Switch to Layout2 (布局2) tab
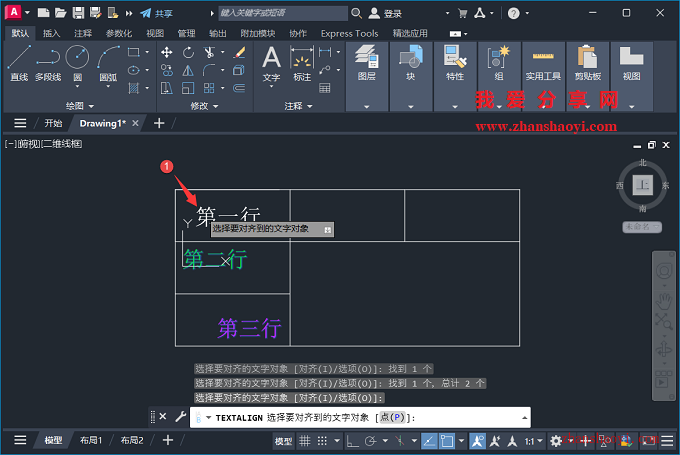Screen dimensions: 680x455 [x=131, y=440]
